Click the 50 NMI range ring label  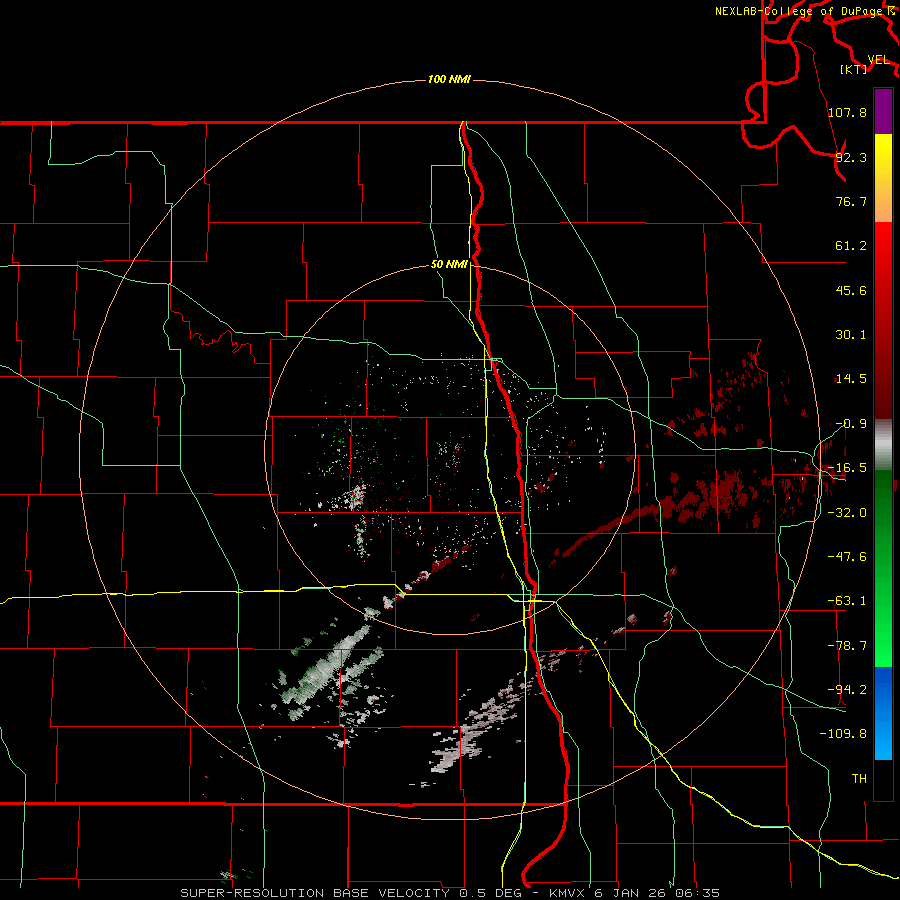pos(449,265)
